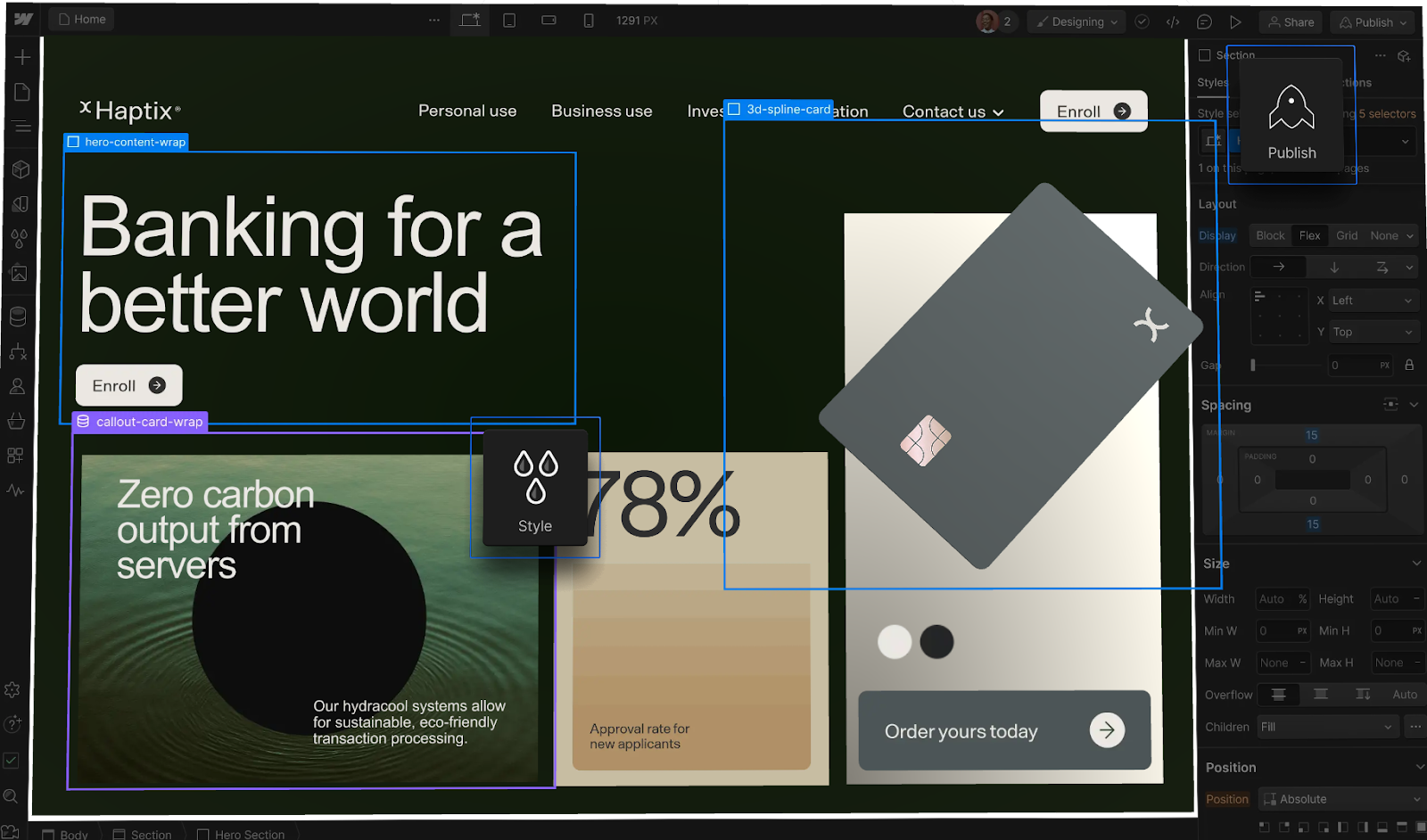The height and width of the screenshot is (840, 1427).
Task: Open the Position Absolute dropdown
Action: click(1341, 799)
